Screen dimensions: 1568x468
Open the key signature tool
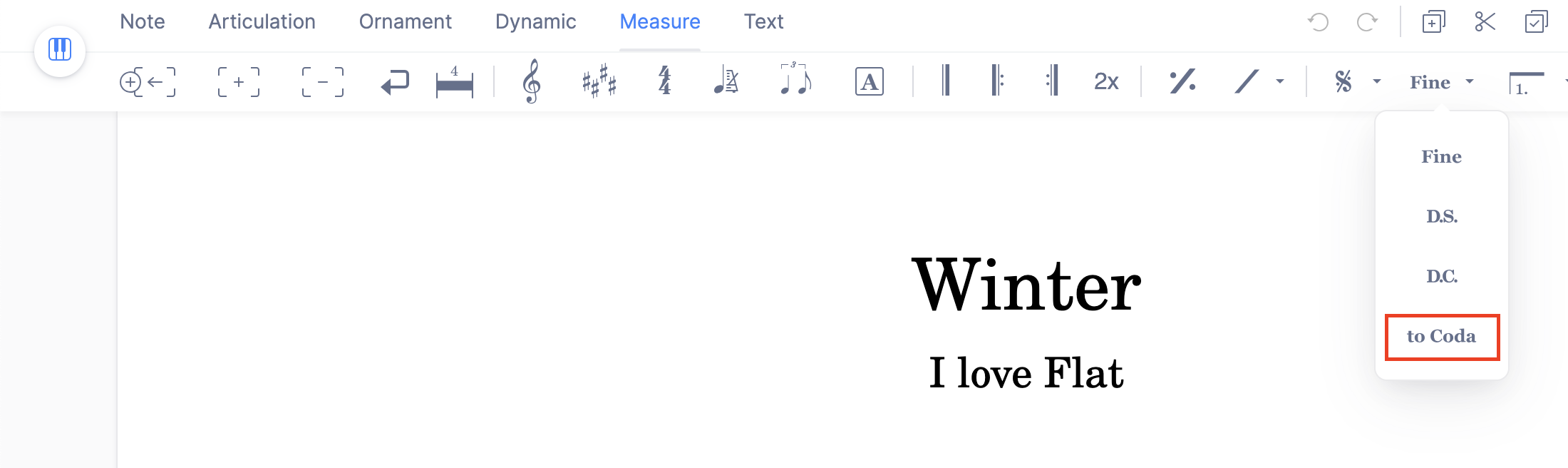click(599, 82)
